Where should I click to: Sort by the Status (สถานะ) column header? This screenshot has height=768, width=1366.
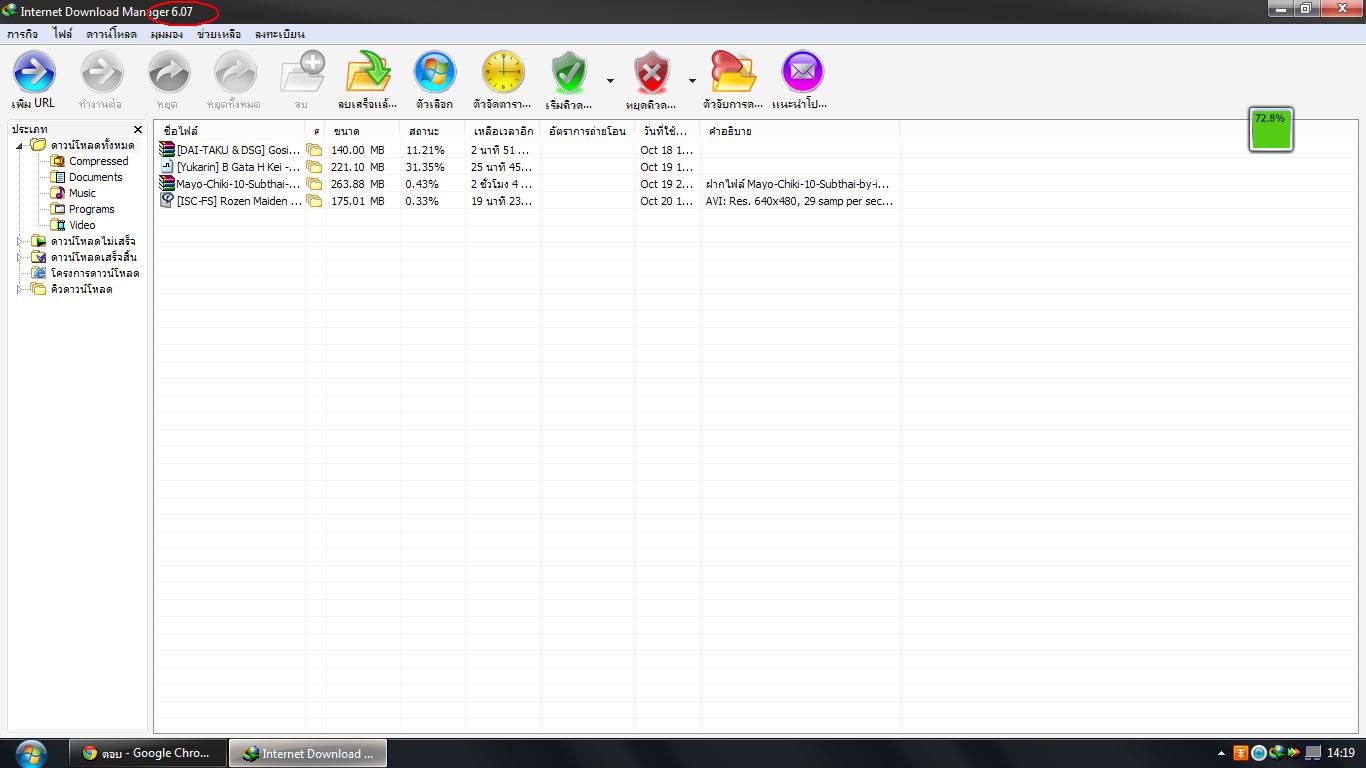(x=433, y=131)
